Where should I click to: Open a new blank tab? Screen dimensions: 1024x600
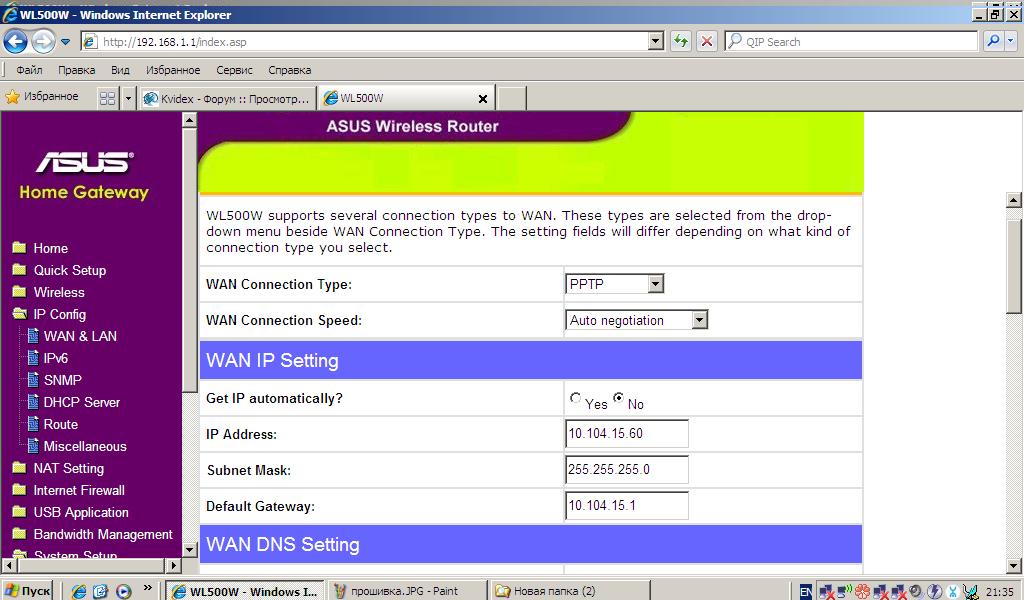coord(512,99)
